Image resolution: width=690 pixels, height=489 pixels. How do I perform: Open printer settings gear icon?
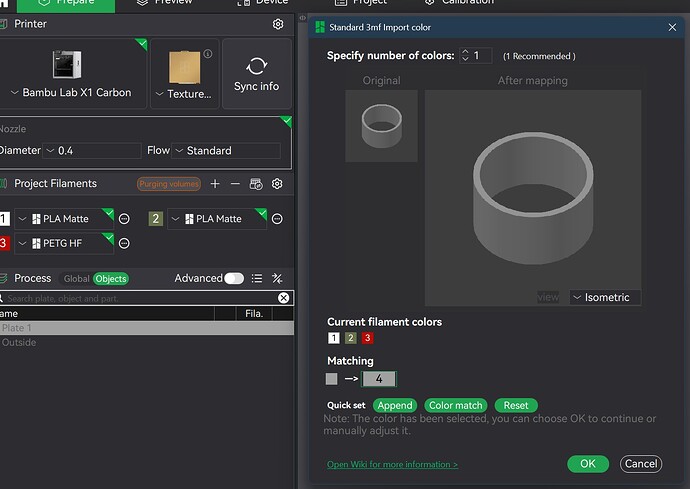coord(278,24)
